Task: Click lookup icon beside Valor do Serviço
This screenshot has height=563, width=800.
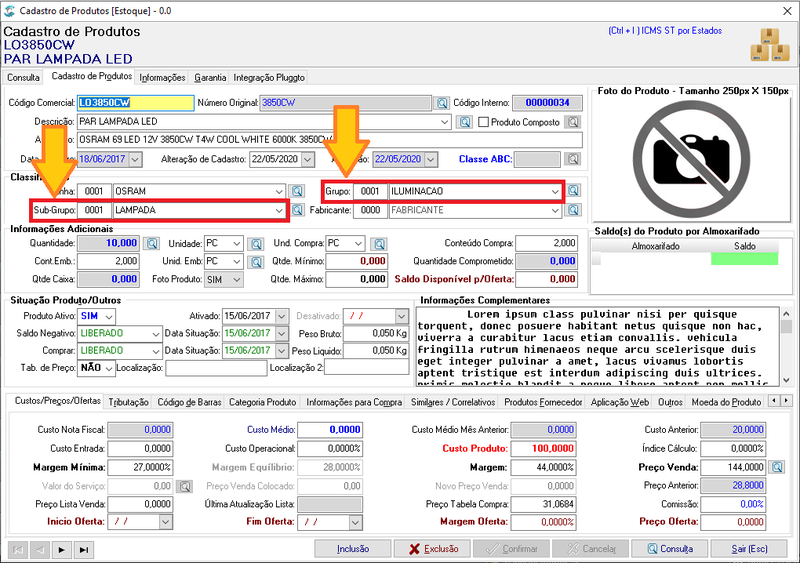Action: (x=185, y=486)
